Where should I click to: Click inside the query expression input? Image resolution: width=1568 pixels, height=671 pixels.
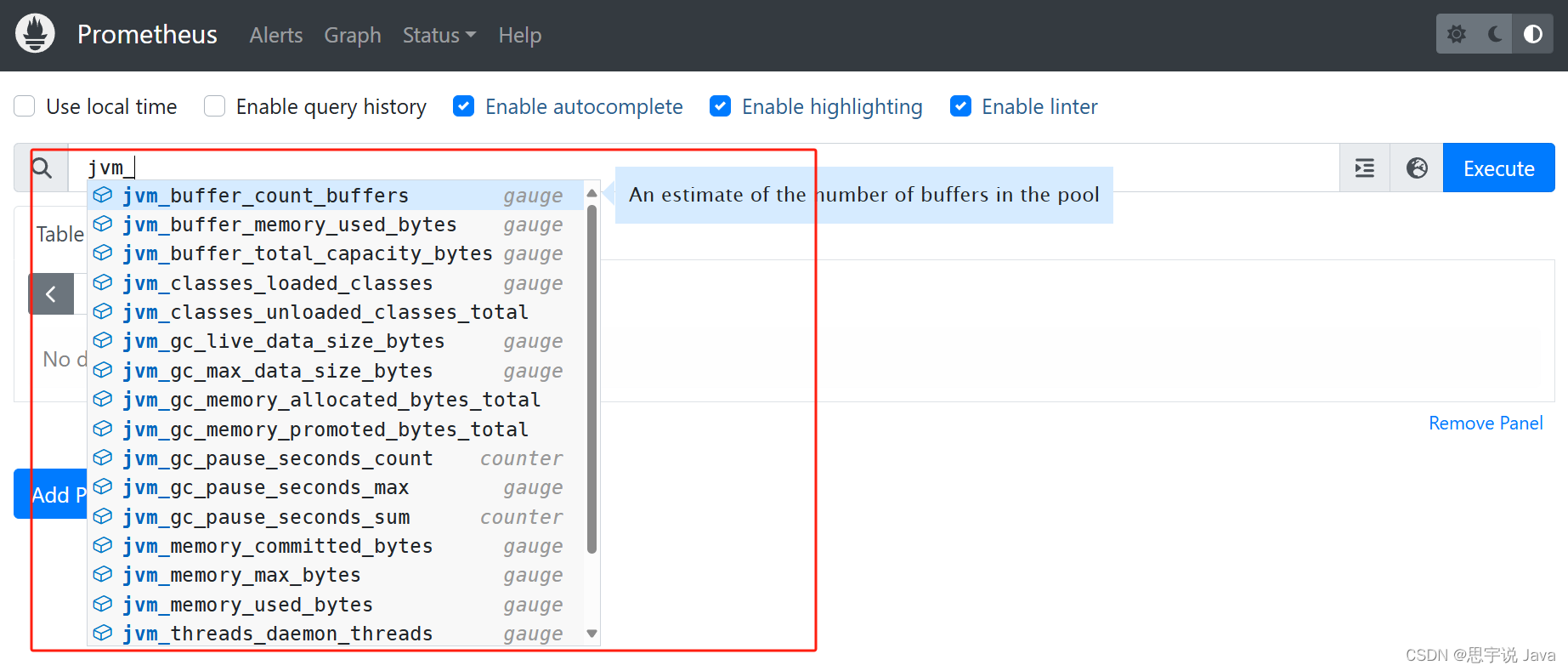tap(704, 168)
